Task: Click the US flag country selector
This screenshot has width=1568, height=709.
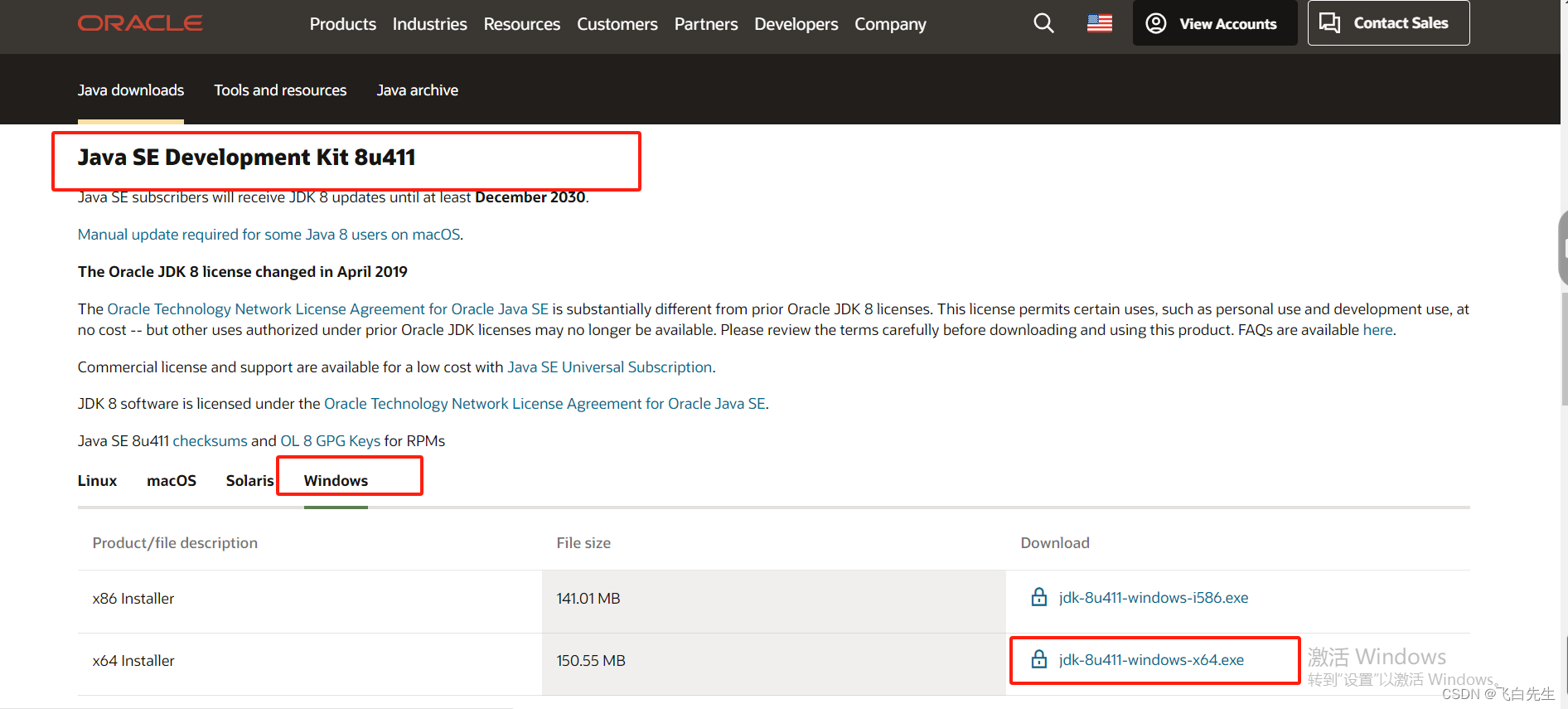Action: pyautogui.click(x=1100, y=23)
